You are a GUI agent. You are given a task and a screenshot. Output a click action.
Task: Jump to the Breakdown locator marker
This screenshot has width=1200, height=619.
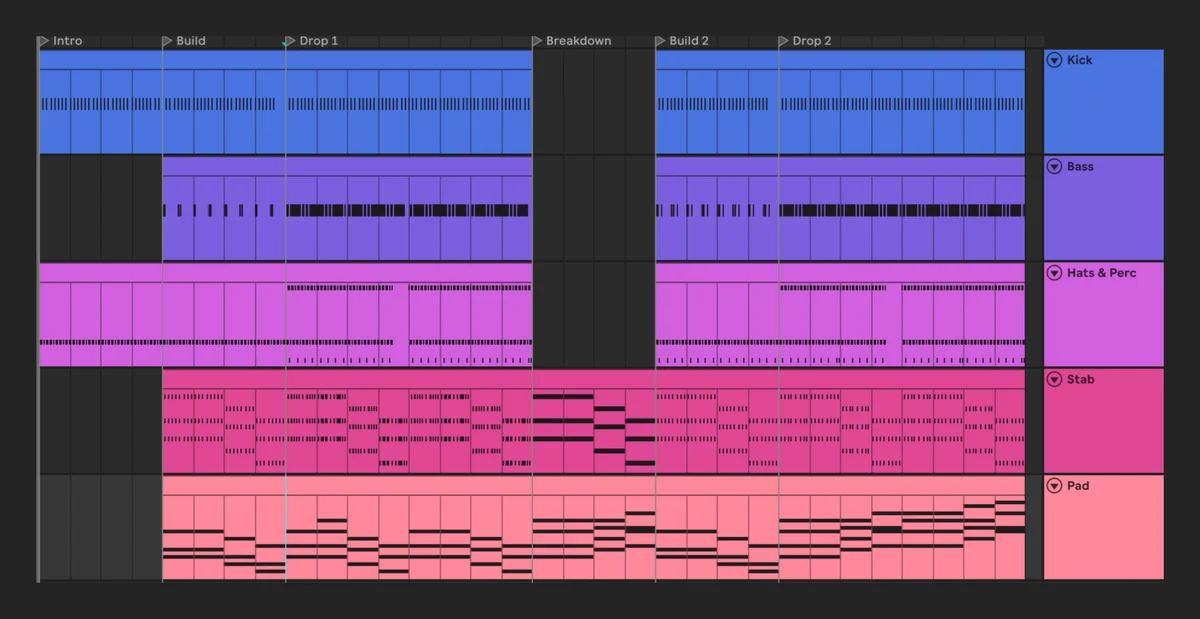(572, 41)
